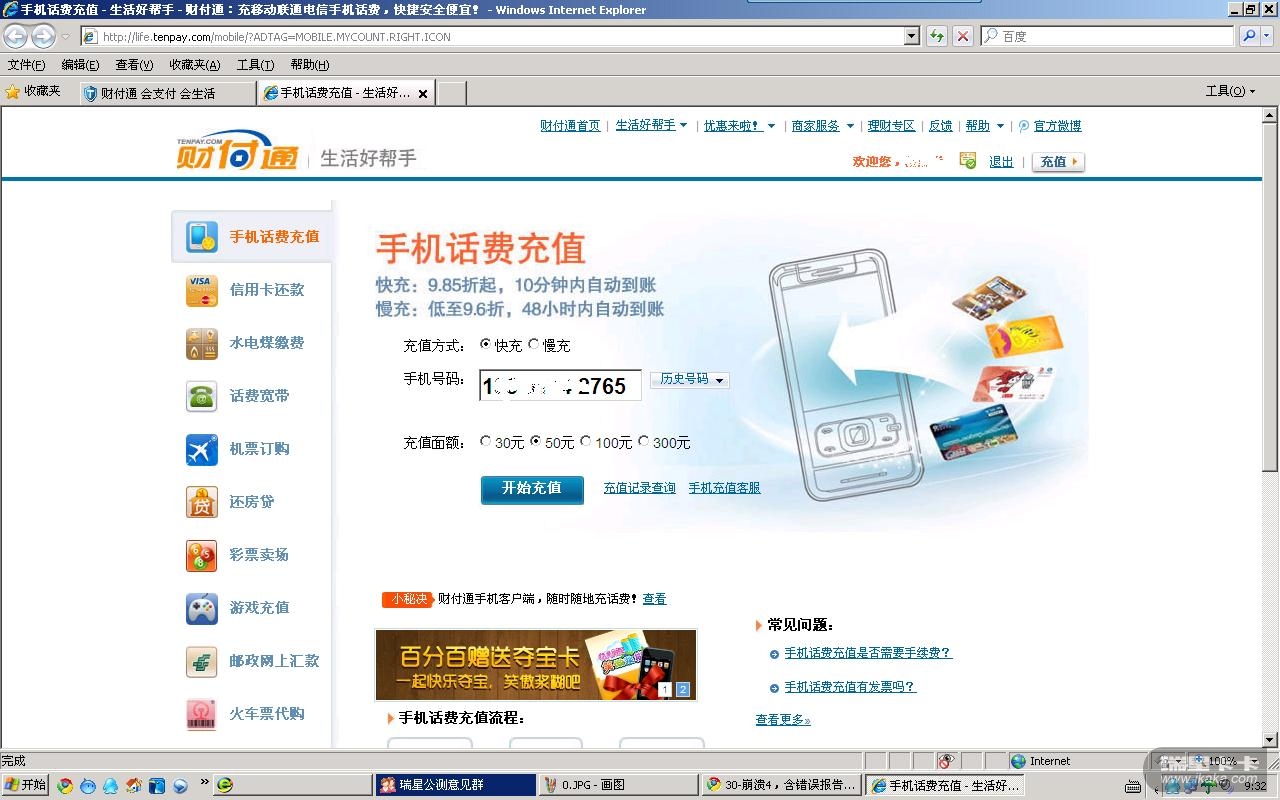Open the Windows 开始 Start button
This screenshot has width=1280, height=800.
(x=26, y=785)
